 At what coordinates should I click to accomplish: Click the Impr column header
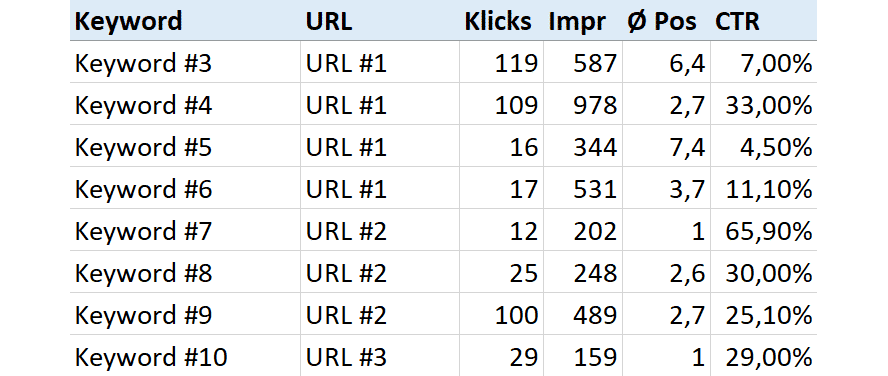583,21
